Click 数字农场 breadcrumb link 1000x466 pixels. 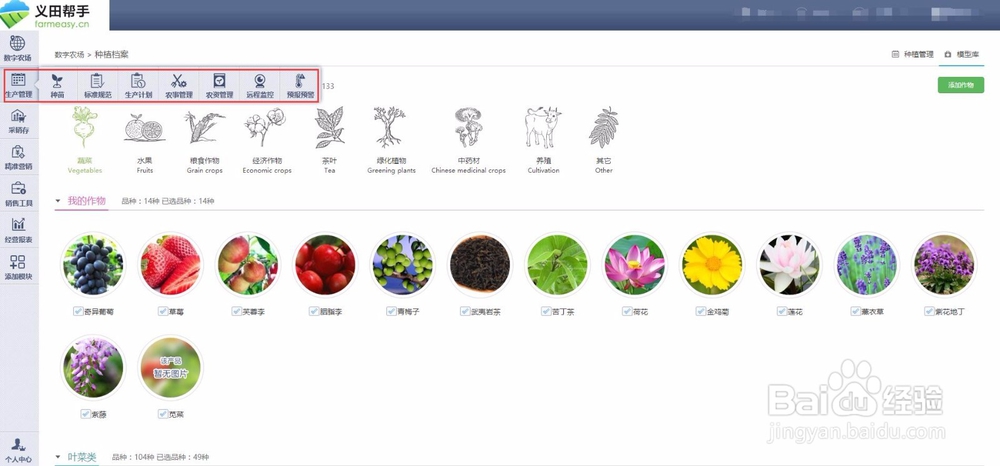69,55
